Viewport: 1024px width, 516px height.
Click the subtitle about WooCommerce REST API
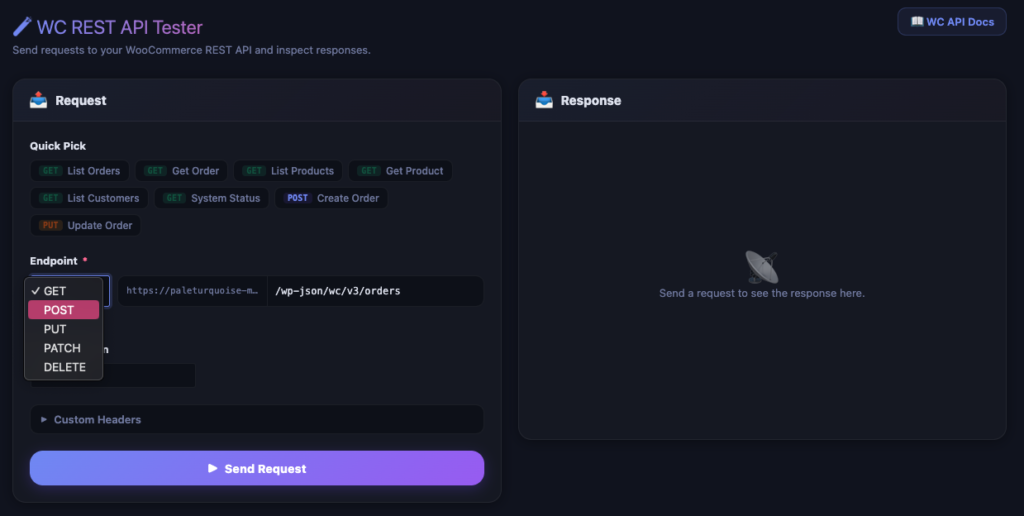point(191,50)
